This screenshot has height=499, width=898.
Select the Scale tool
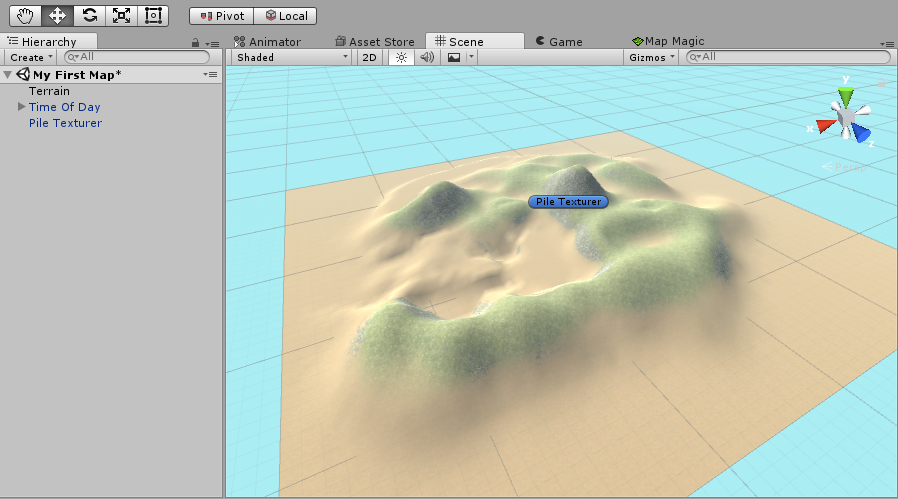[121, 15]
